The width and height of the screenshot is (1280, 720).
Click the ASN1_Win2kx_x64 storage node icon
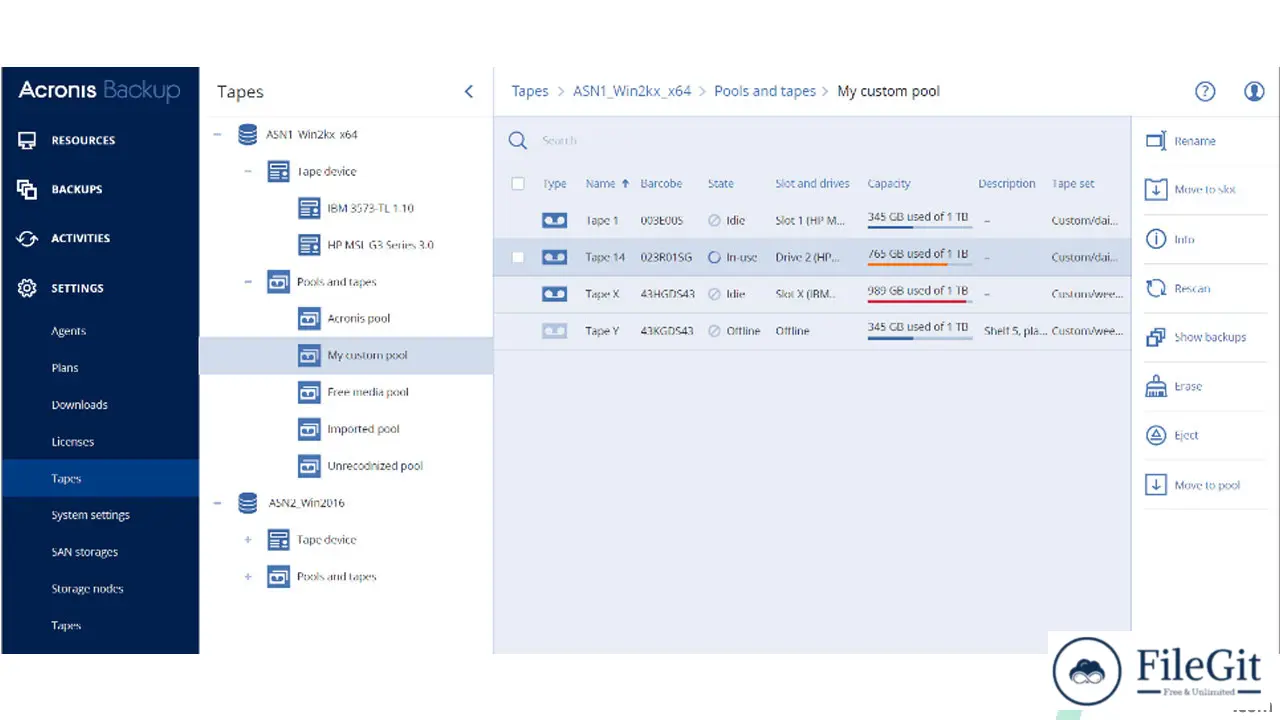[247, 134]
